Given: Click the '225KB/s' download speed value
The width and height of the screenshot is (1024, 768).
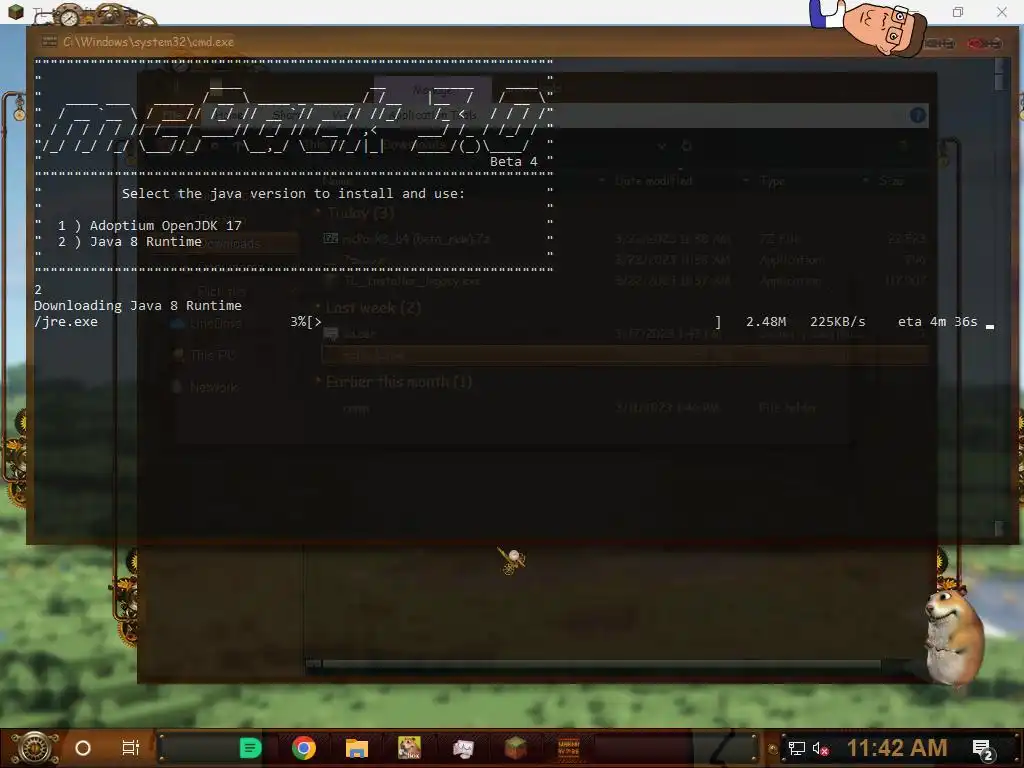Looking at the screenshot, I should [x=838, y=322].
